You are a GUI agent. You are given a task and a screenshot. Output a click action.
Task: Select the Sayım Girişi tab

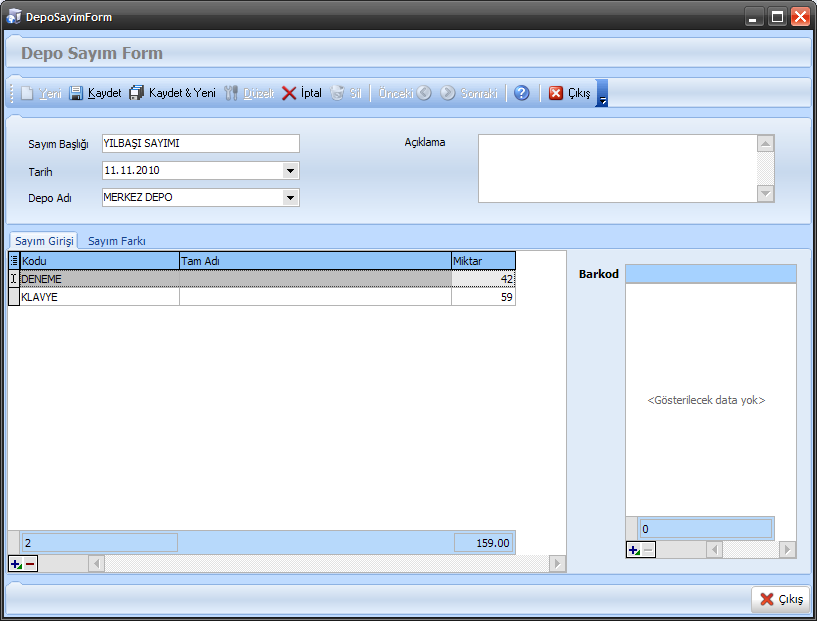pos(44,241)
